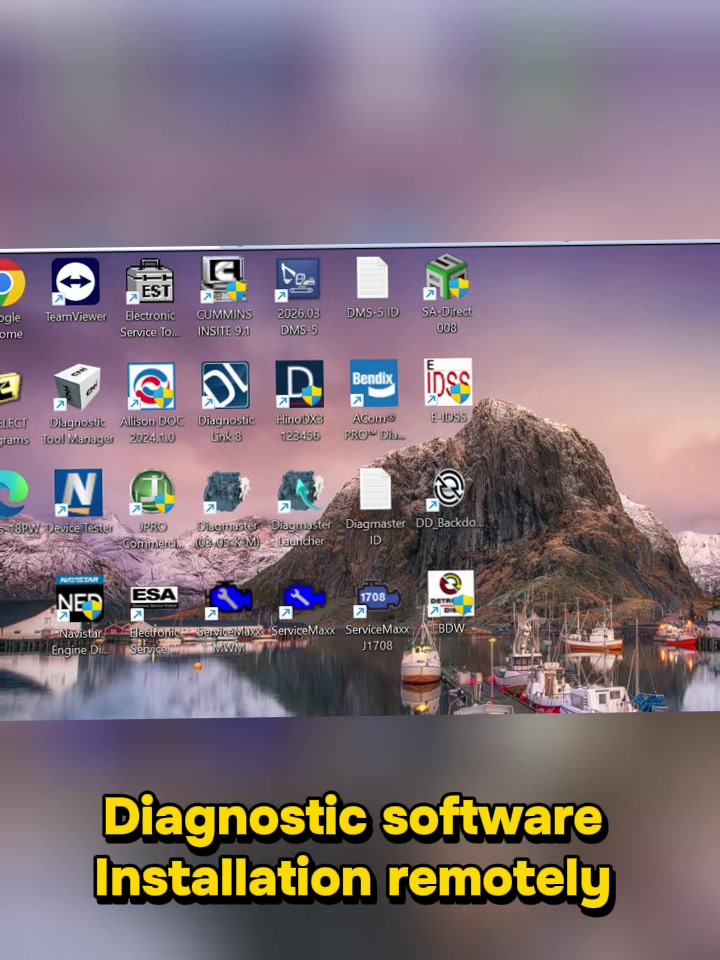Launch the ServiceMaxx MWM shortcut

point(230,599)
